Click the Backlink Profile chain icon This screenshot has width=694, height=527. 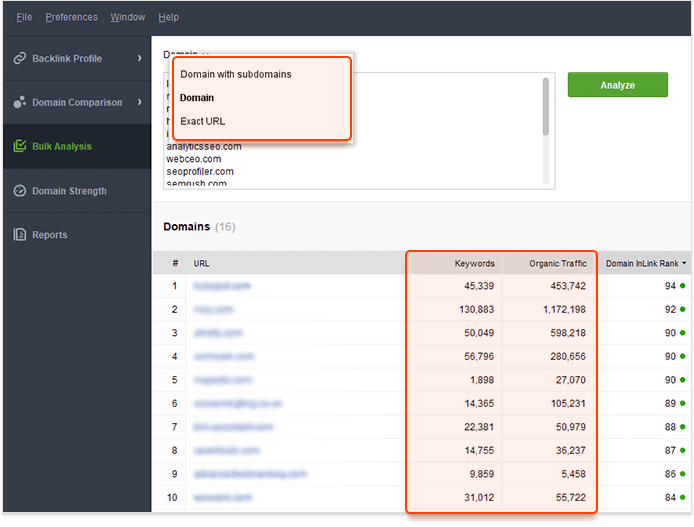[x=19, y=58]
